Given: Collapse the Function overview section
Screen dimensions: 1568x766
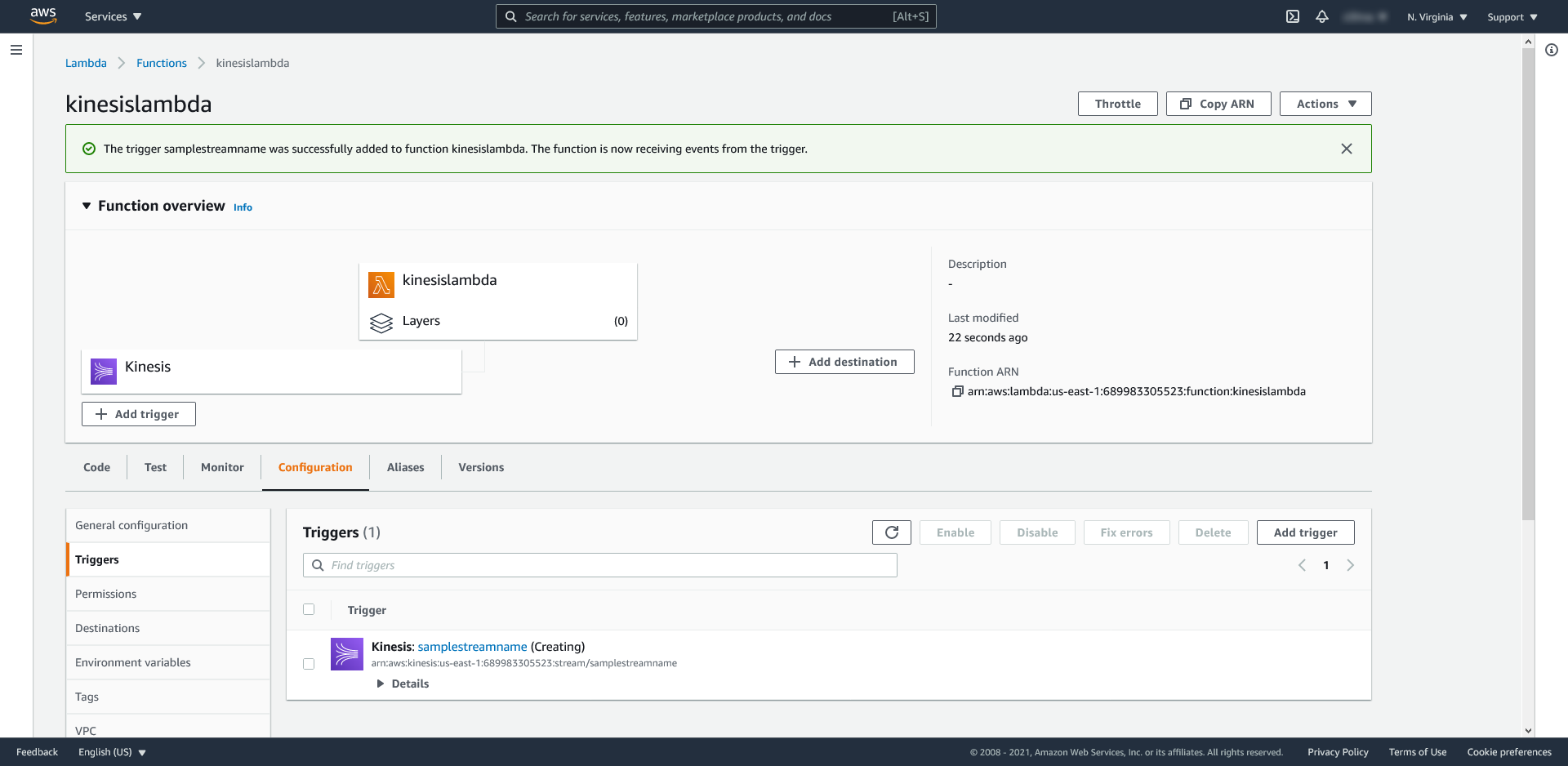Looking at the screenshot, I should (87, 206).
